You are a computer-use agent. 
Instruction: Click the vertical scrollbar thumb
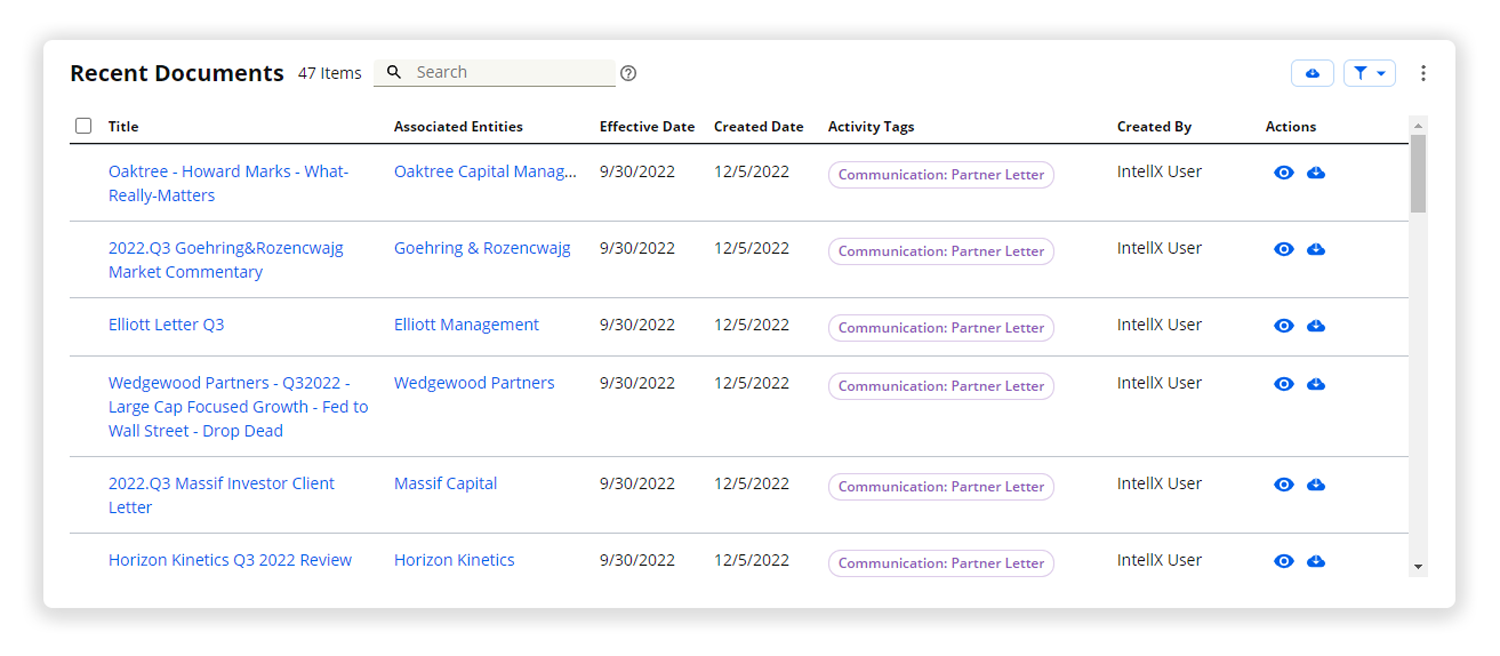point(1418,173)
